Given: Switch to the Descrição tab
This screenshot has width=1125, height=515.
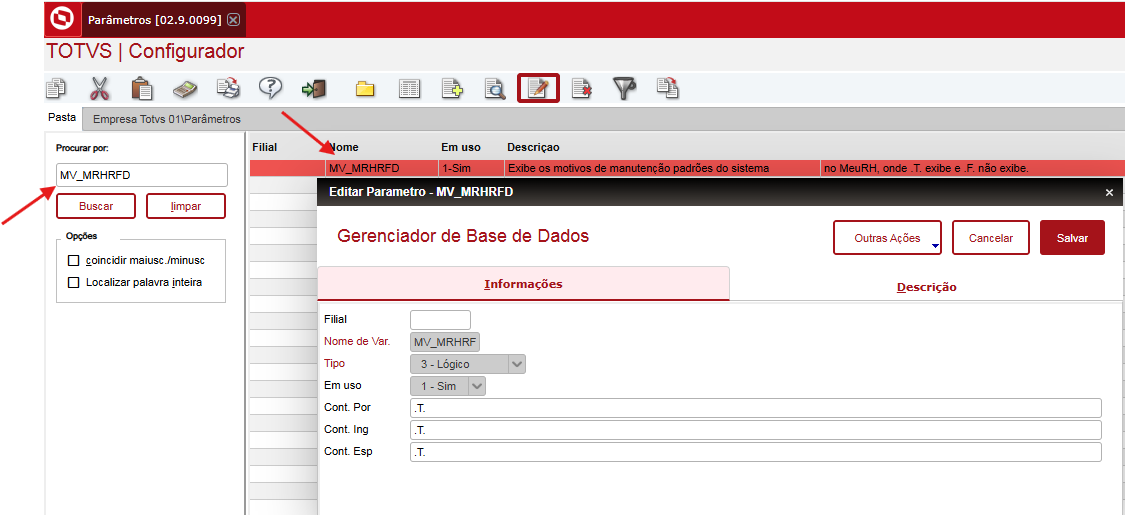Looking at the screenshot, I should tap(926, 287).
